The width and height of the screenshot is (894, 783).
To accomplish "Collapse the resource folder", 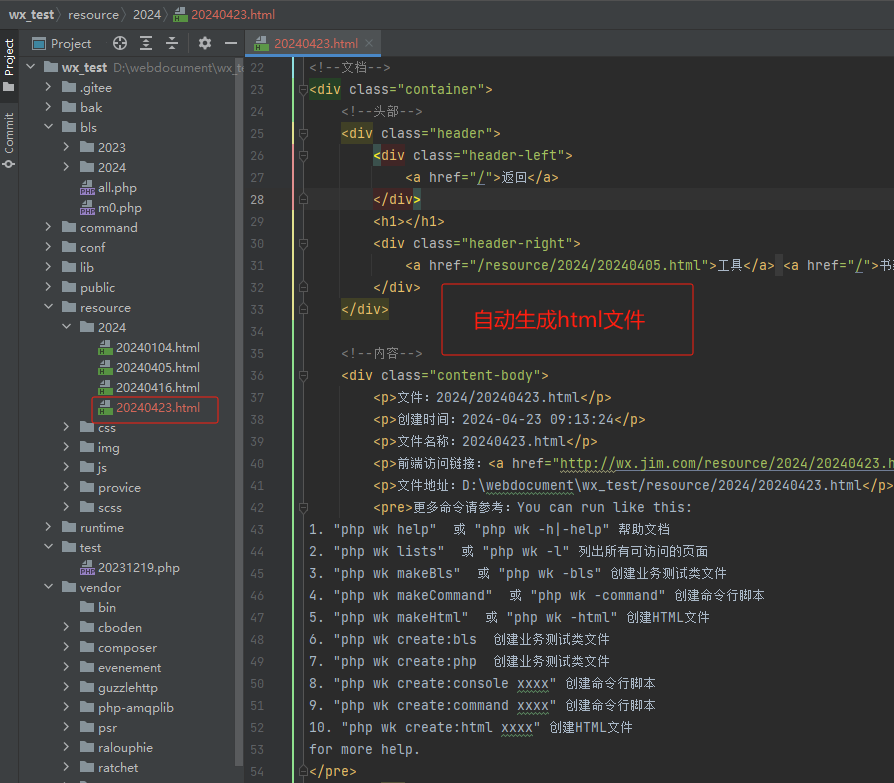I will point(48,308).
